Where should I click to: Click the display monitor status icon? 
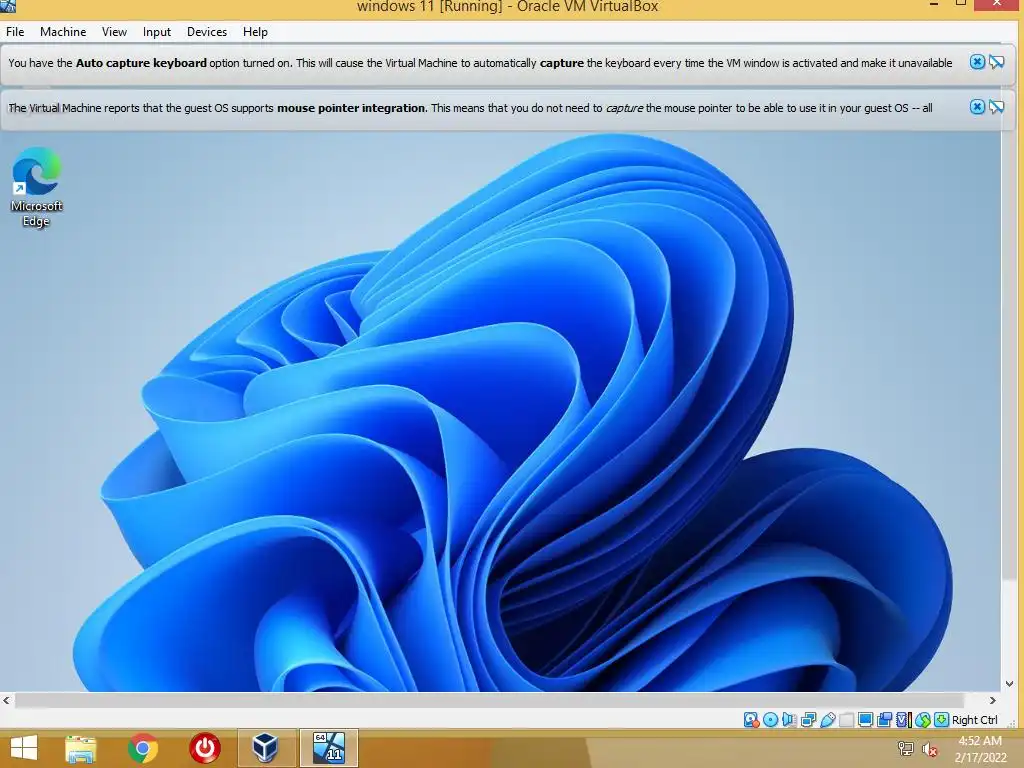point(865,720)
